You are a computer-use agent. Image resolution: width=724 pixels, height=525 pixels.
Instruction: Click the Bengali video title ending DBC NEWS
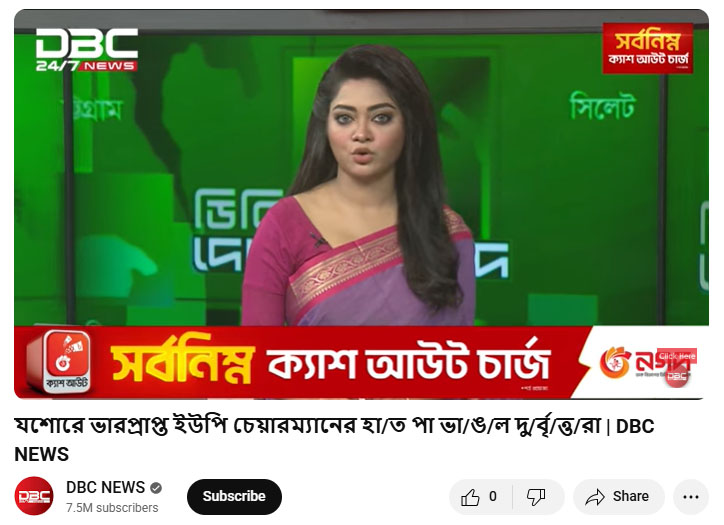(x=334, y=440)
